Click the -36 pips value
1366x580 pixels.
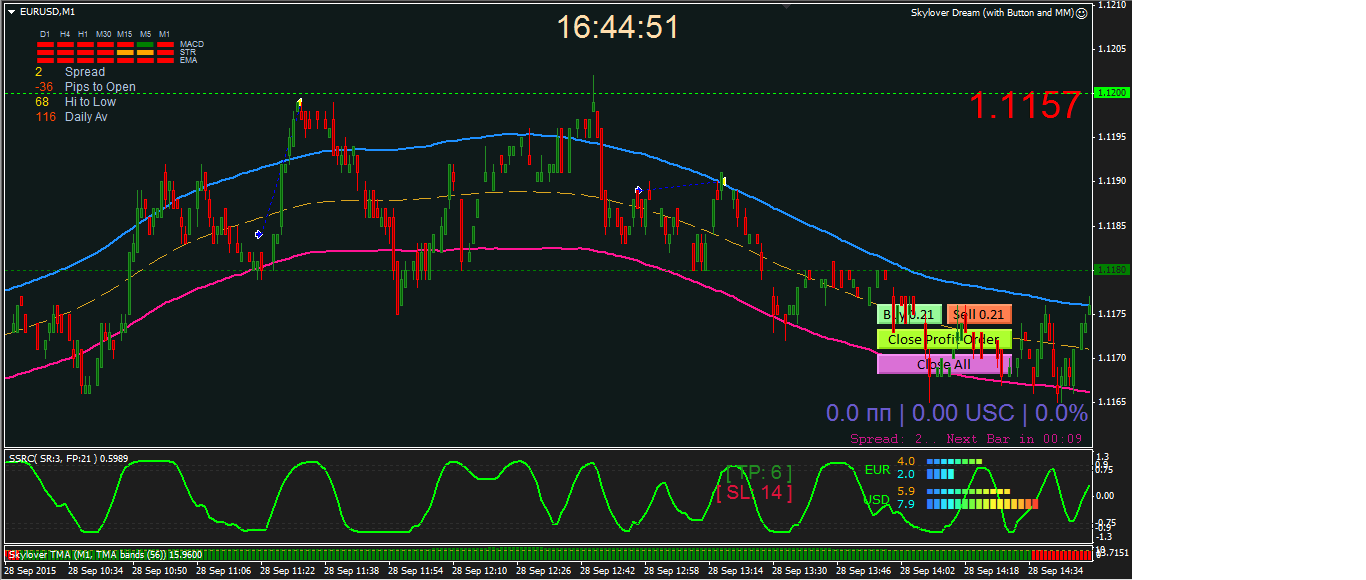(x=44, y=87)
